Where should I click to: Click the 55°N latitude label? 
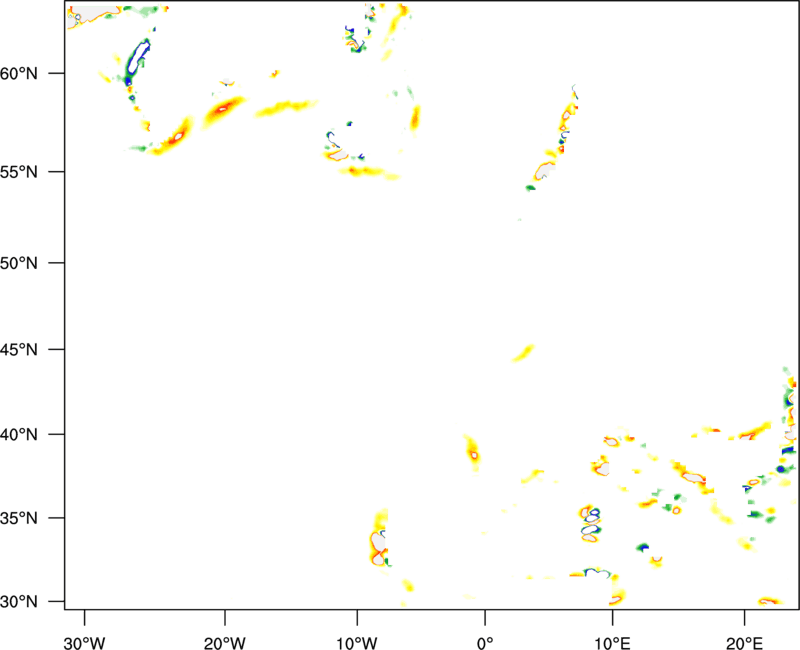pos(19,172)
